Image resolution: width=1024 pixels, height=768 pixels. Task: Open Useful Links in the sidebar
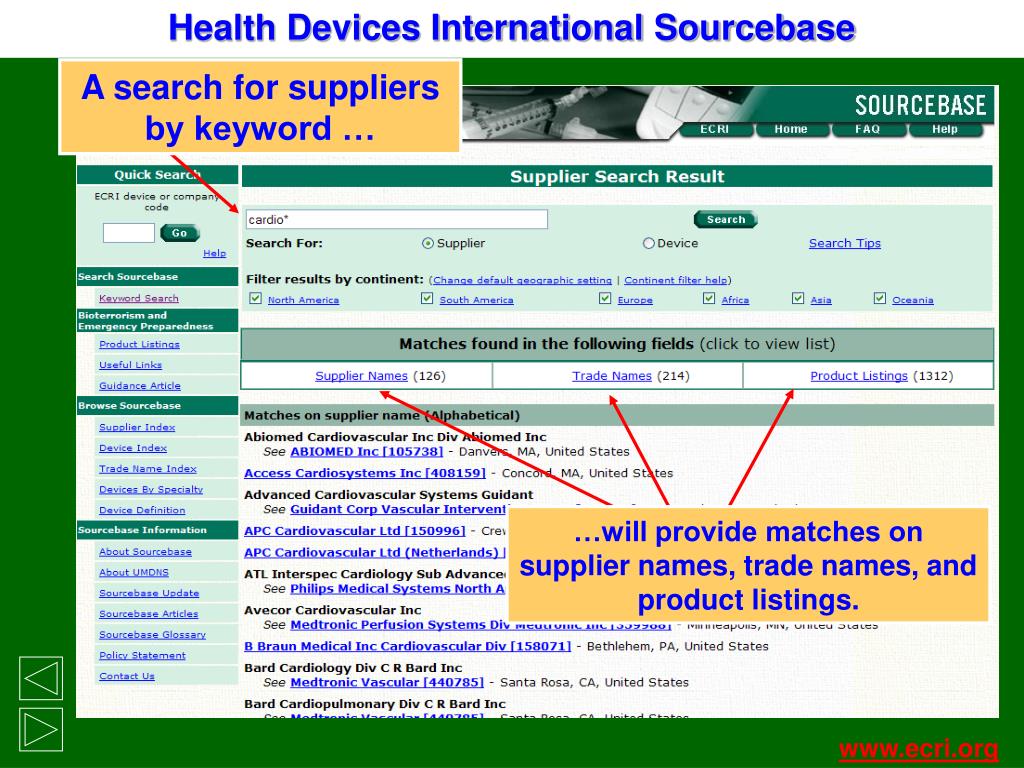pyautogui.click(x=131, y=365)
